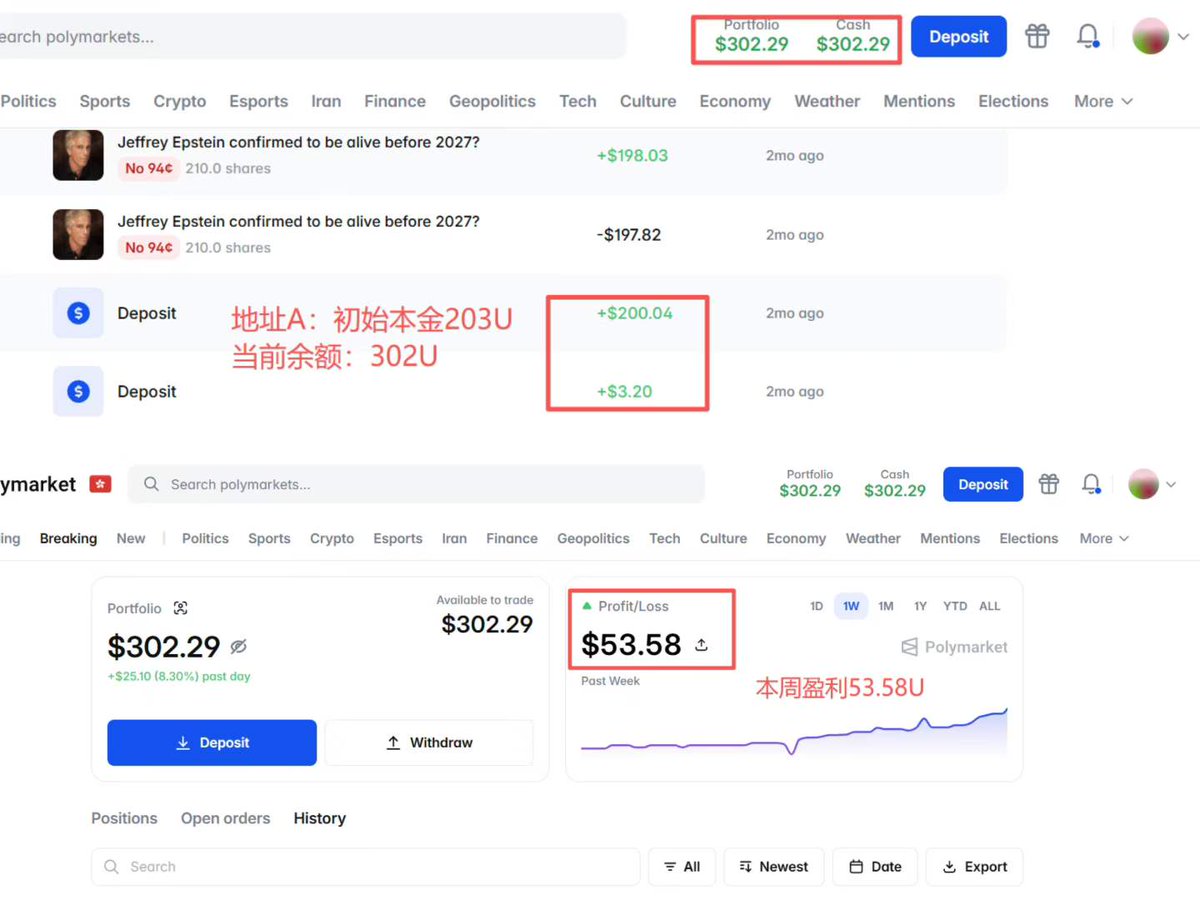Open the Date picker filter

click(875, 867)
